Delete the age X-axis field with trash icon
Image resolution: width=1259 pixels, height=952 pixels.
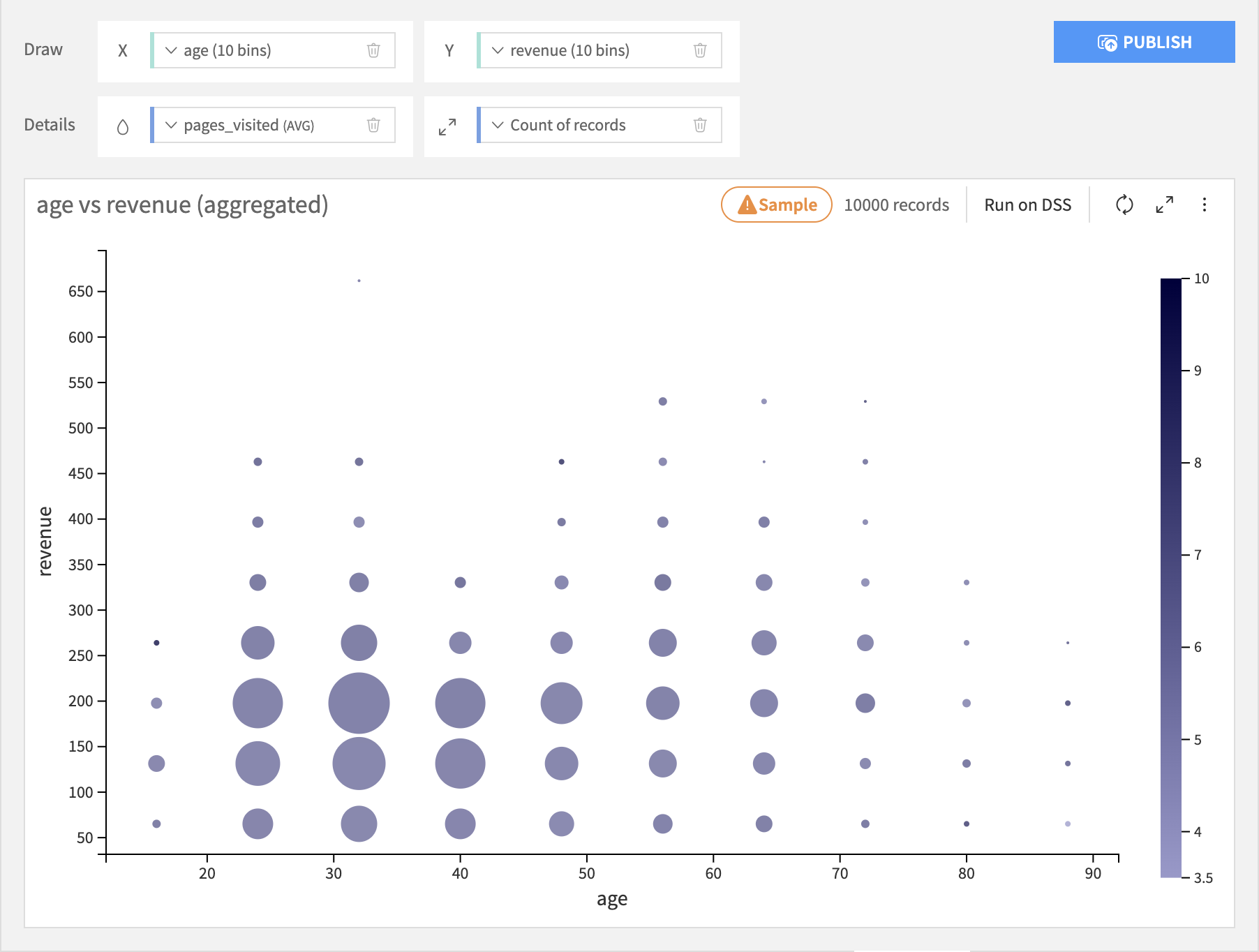point(373,50)
